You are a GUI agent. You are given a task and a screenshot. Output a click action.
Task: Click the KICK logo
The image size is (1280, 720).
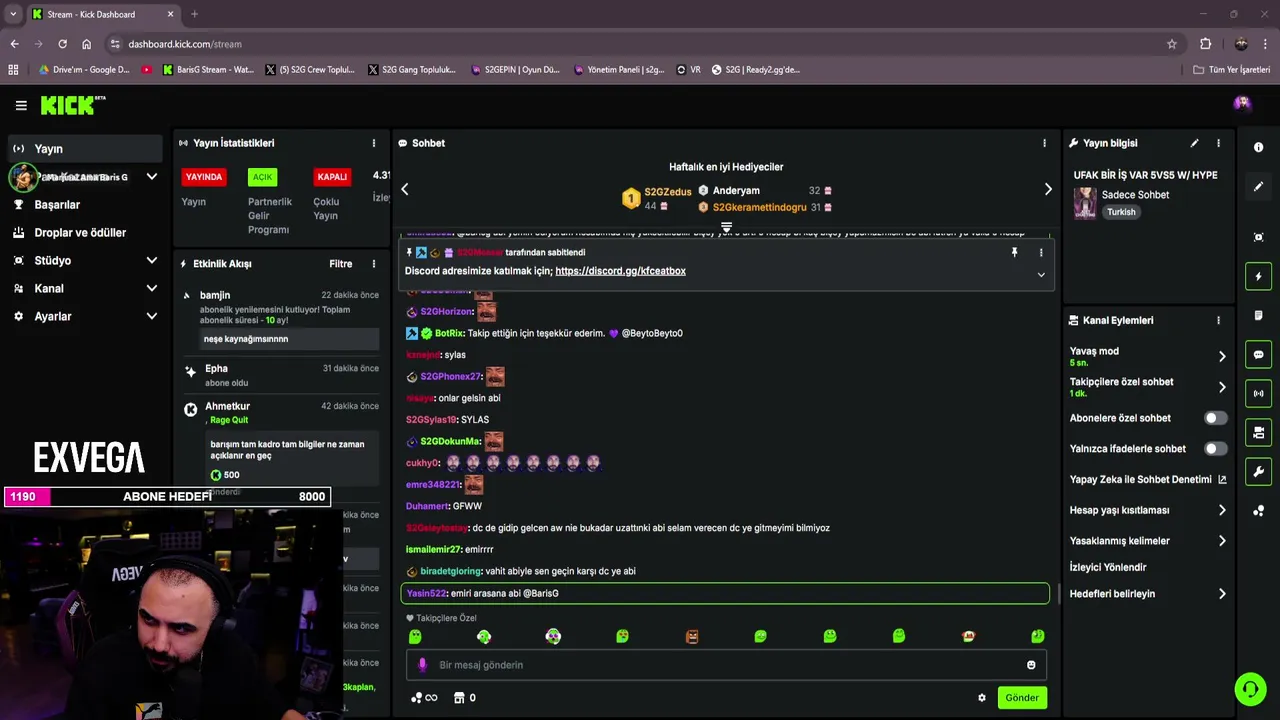[x=72, y=105]
